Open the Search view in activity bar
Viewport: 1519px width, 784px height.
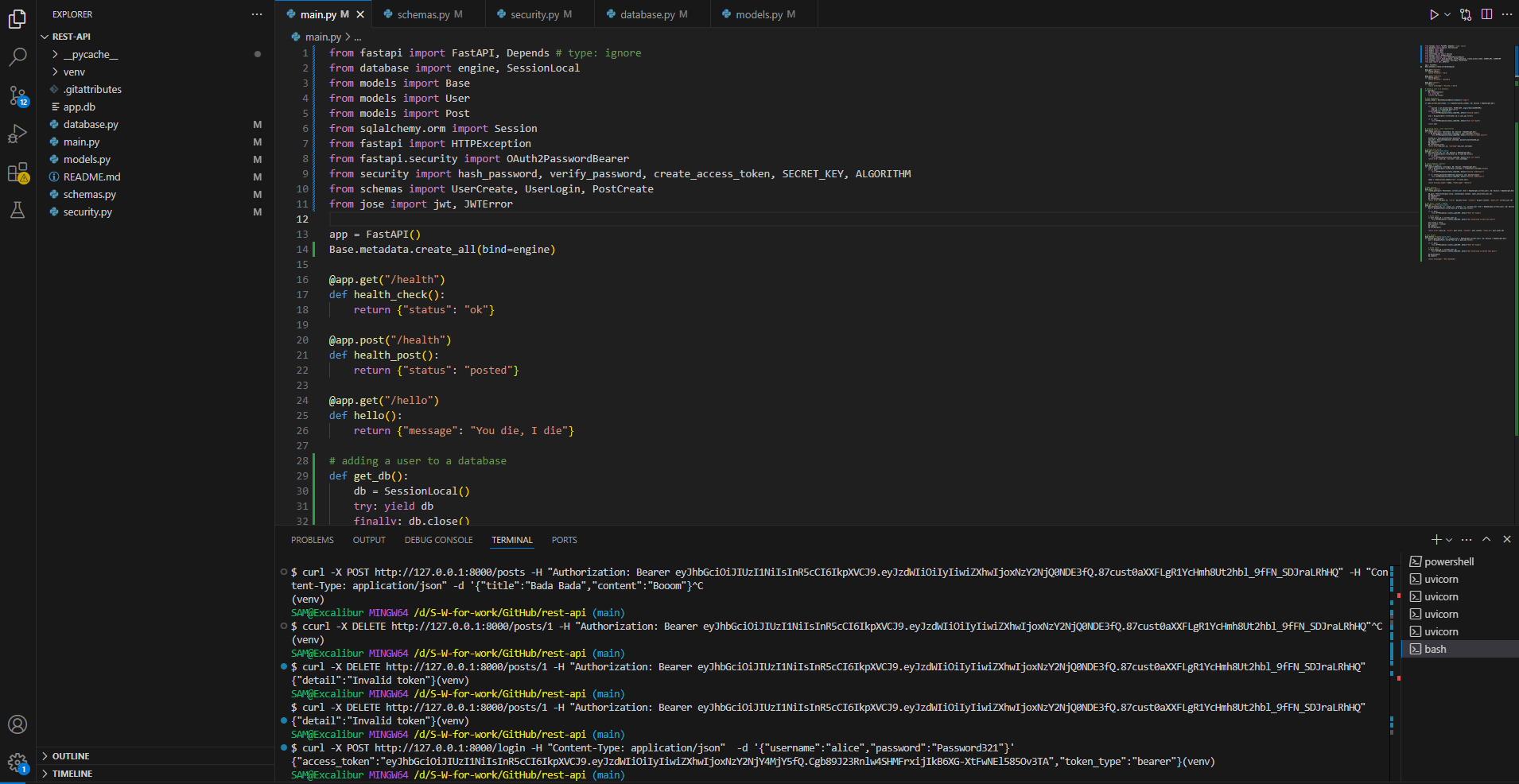[x=17, y=56]
